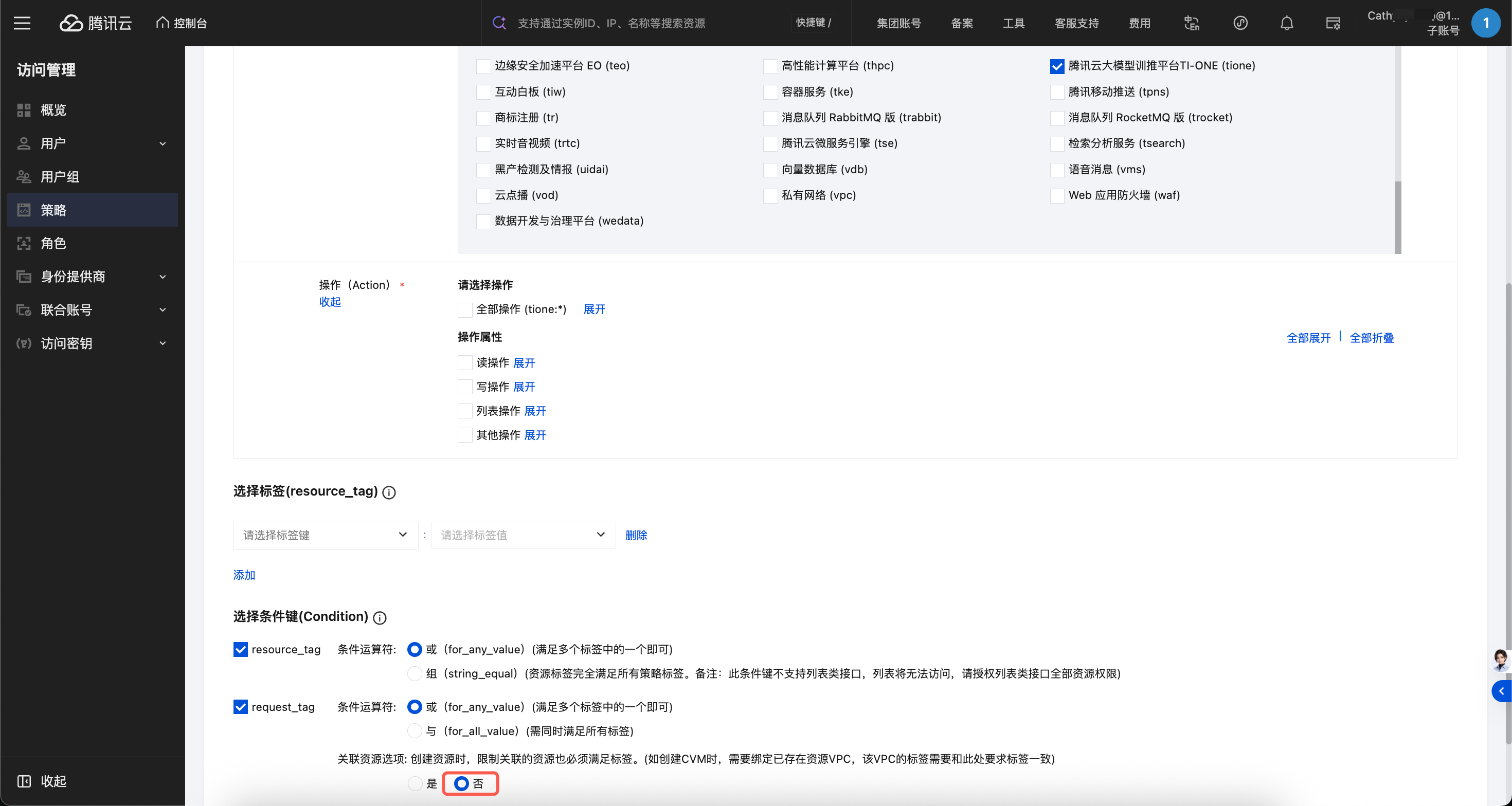The width and height of the screenshot is (1512, 806).
Task: Click the 策略 policy icon
Action: [24, 210]
